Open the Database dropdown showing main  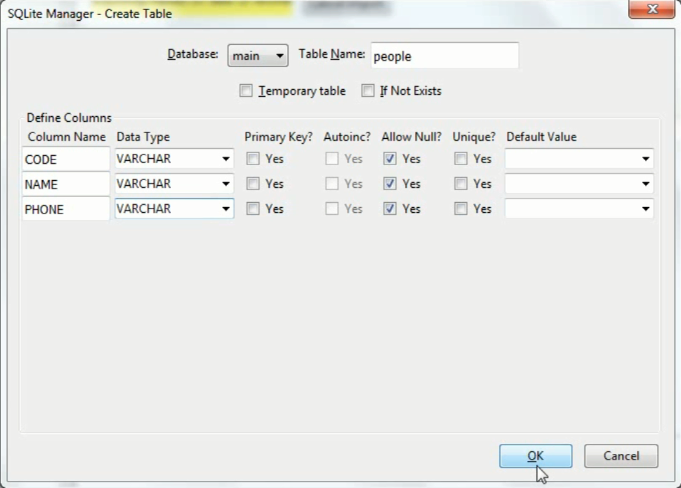[258, 56]
